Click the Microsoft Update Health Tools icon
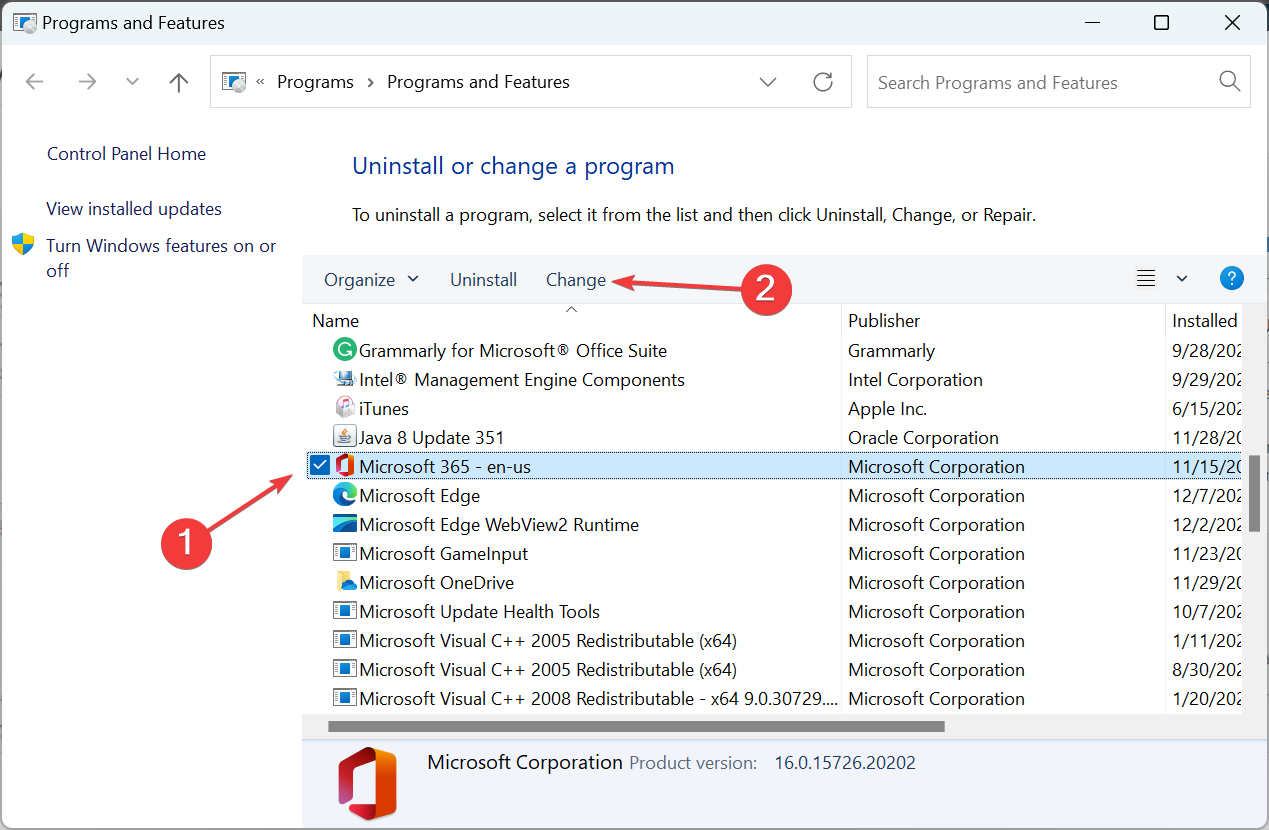 point(344,611)
